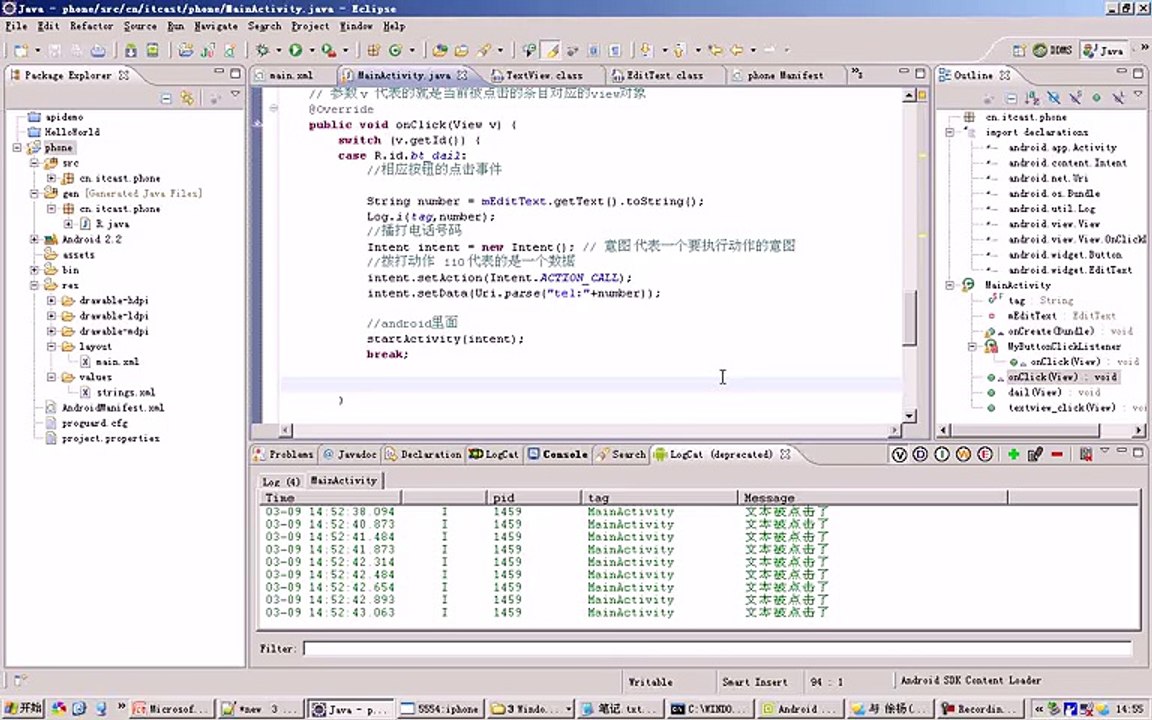Click the New Java Class toolbar icon
The image size is (1152, 720).
395,50
